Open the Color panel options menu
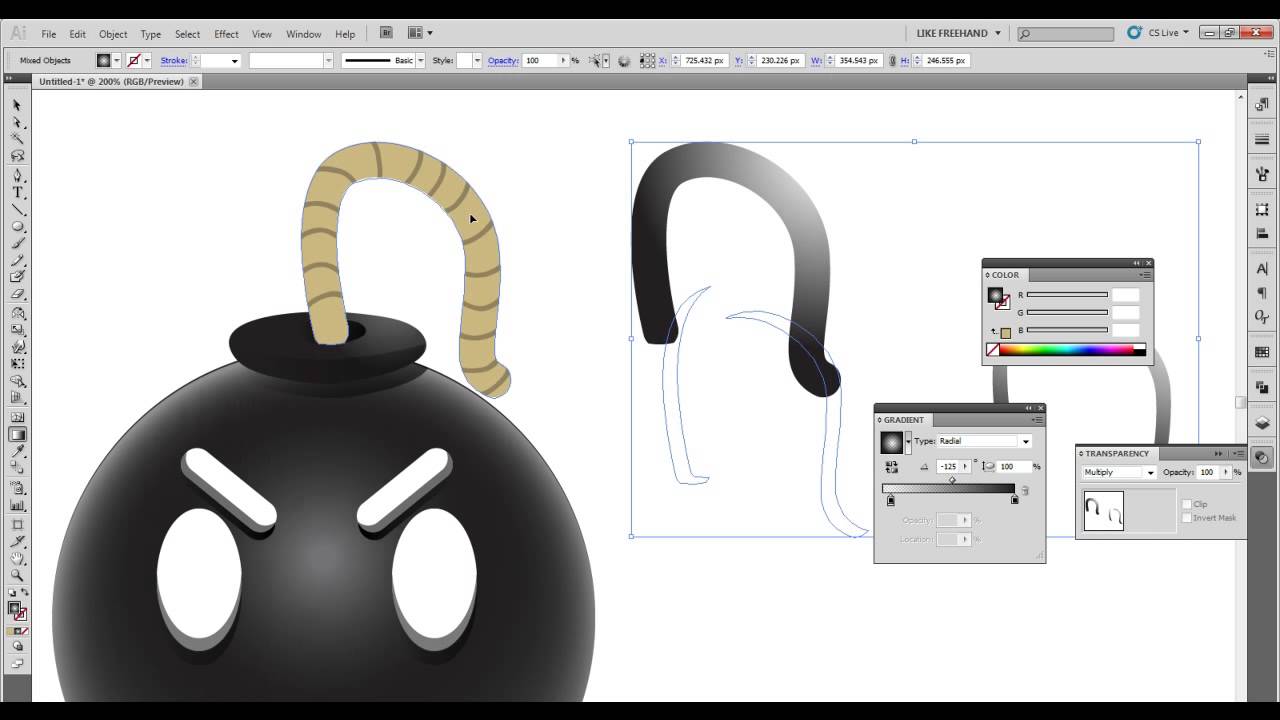Viewport: 1280px width, 720px height. [1147, 275]
